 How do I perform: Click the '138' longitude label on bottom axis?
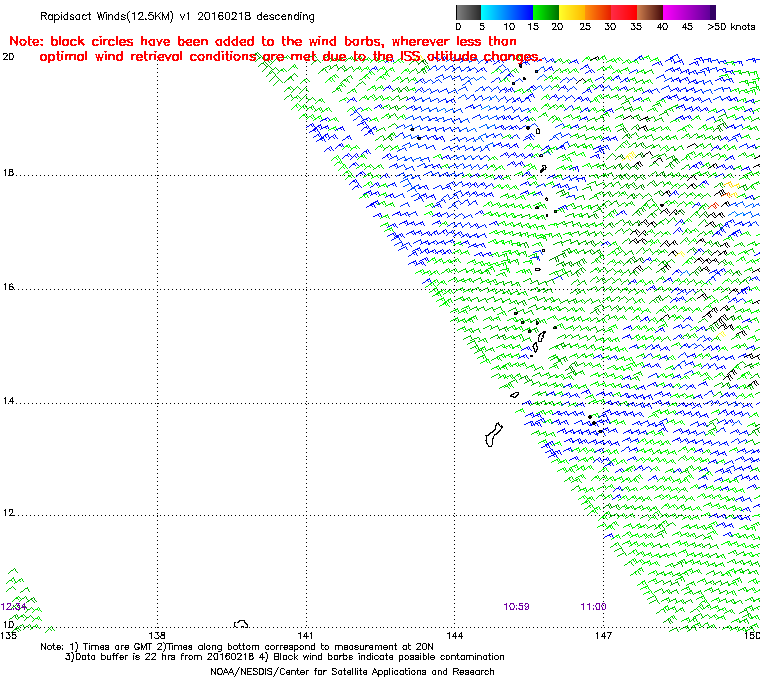157,636
